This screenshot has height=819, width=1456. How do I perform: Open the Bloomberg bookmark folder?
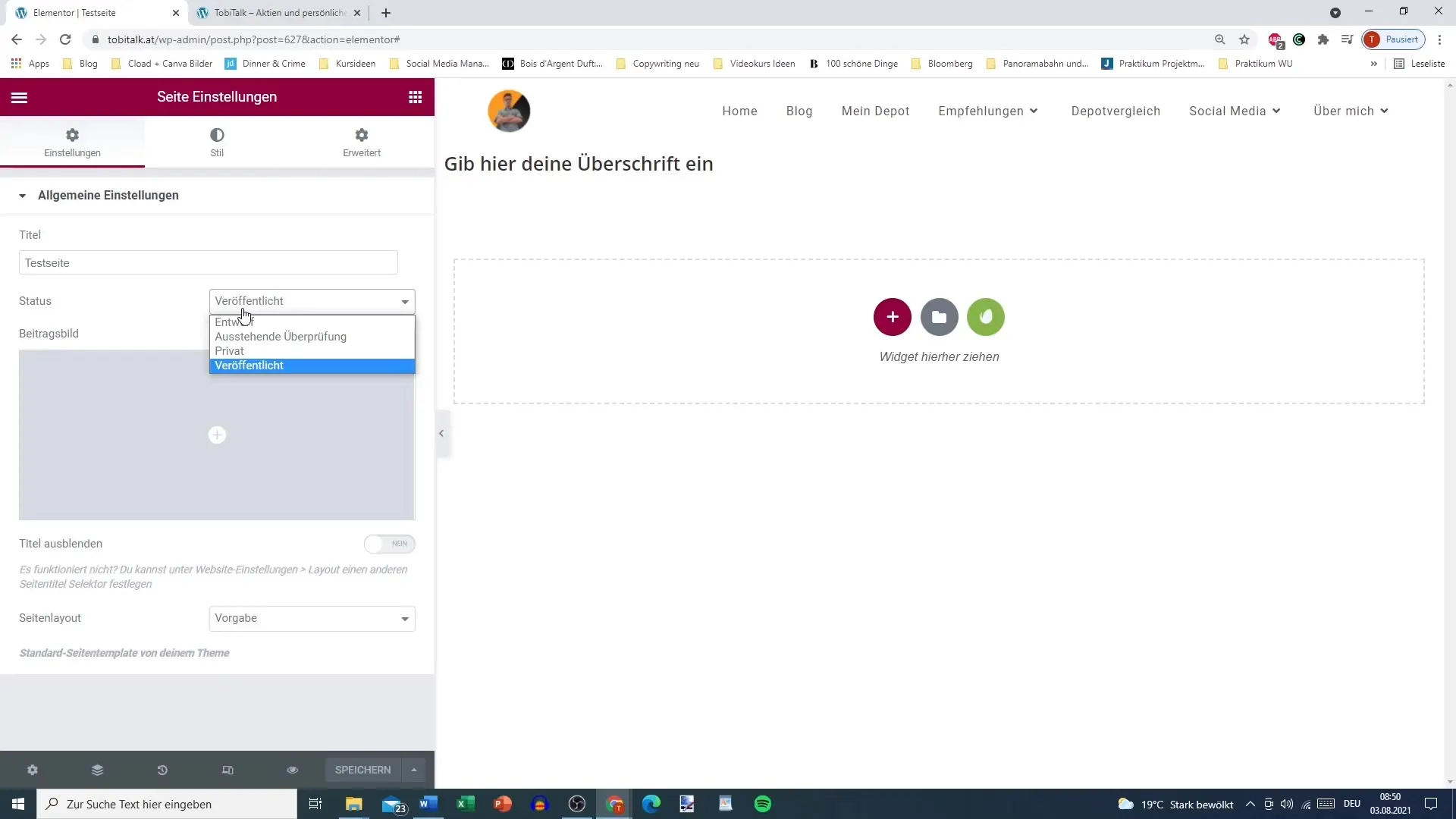point(942,64)
